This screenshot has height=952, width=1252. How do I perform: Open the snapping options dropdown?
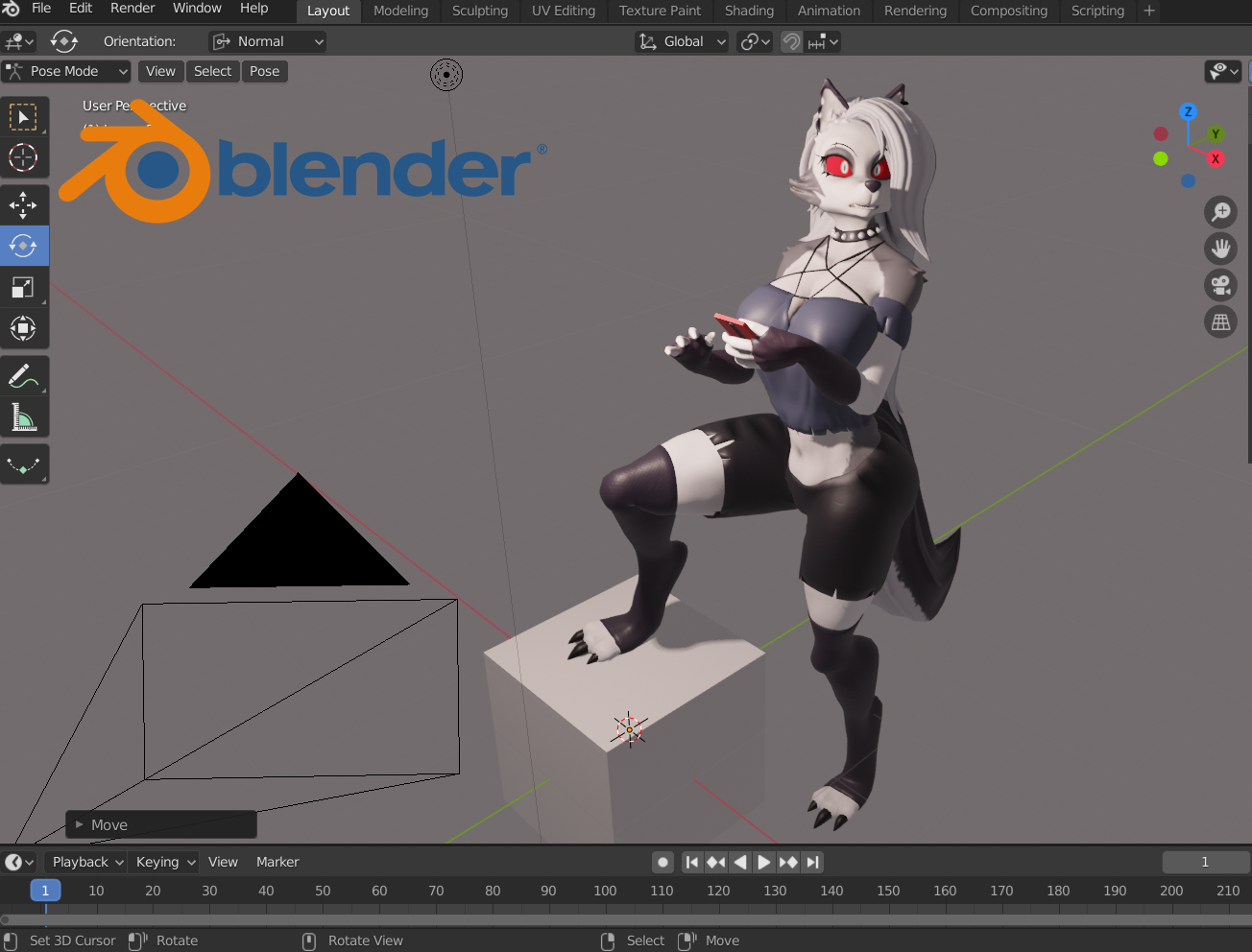[823, 41]
